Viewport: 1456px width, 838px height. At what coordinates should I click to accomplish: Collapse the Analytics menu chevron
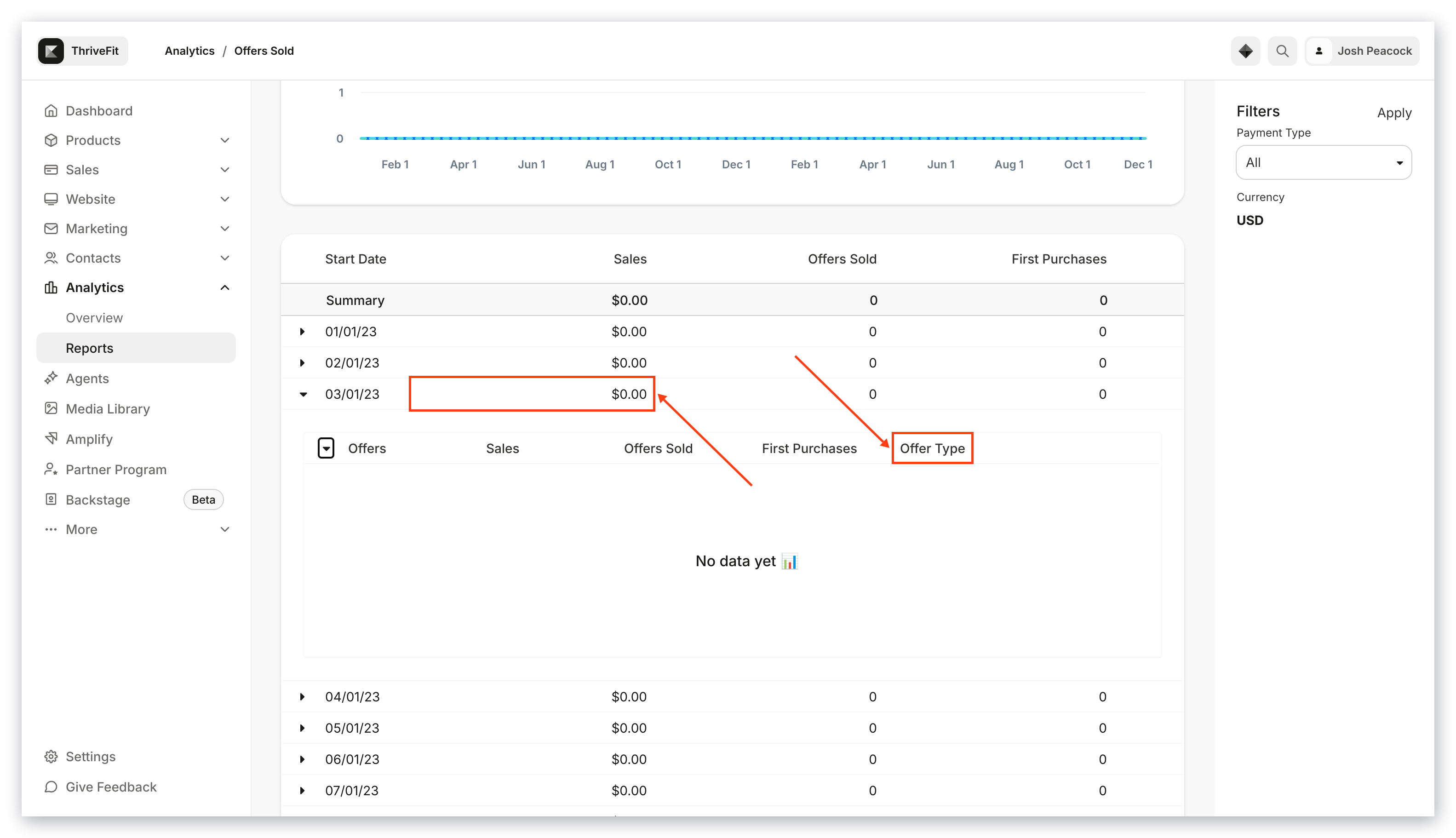coord(225,287)
